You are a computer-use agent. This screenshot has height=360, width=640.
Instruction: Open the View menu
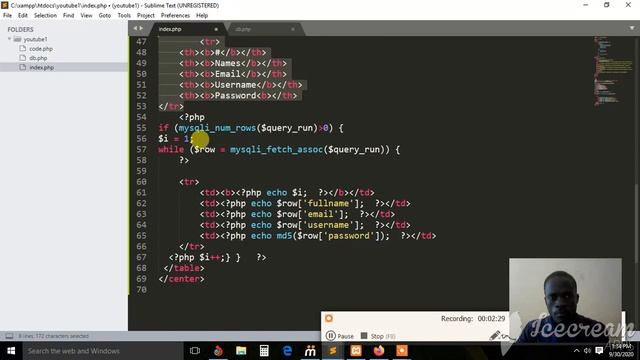(x=86, y=16)
